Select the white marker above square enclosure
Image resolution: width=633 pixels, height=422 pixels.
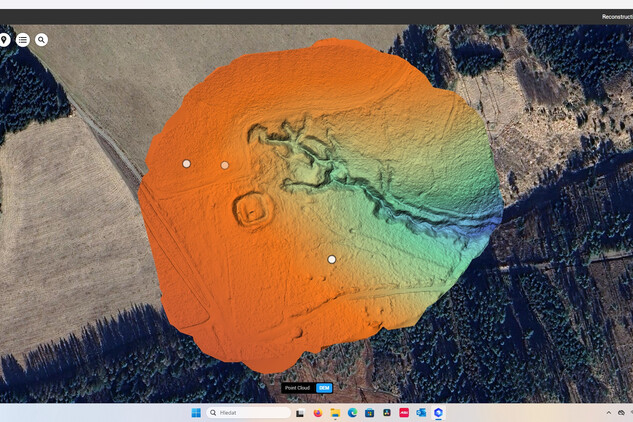click(225, 165)
